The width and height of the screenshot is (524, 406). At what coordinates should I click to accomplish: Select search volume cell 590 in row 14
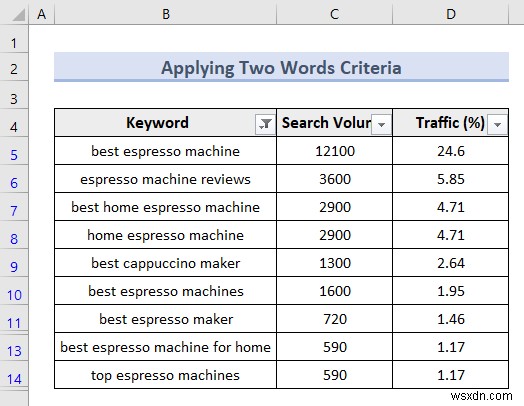(x=335, y=375)
